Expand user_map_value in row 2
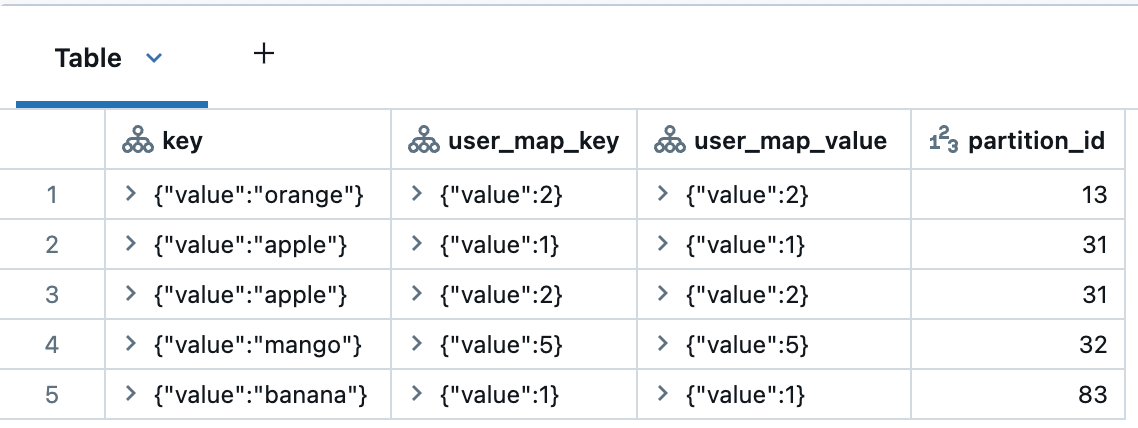 (x=663, y=245)
